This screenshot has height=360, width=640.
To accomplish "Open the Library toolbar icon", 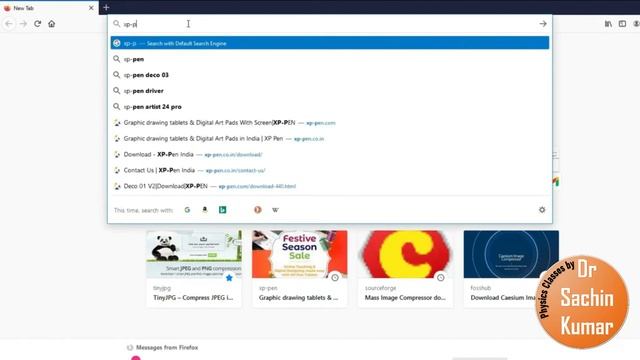I will 608,24.
